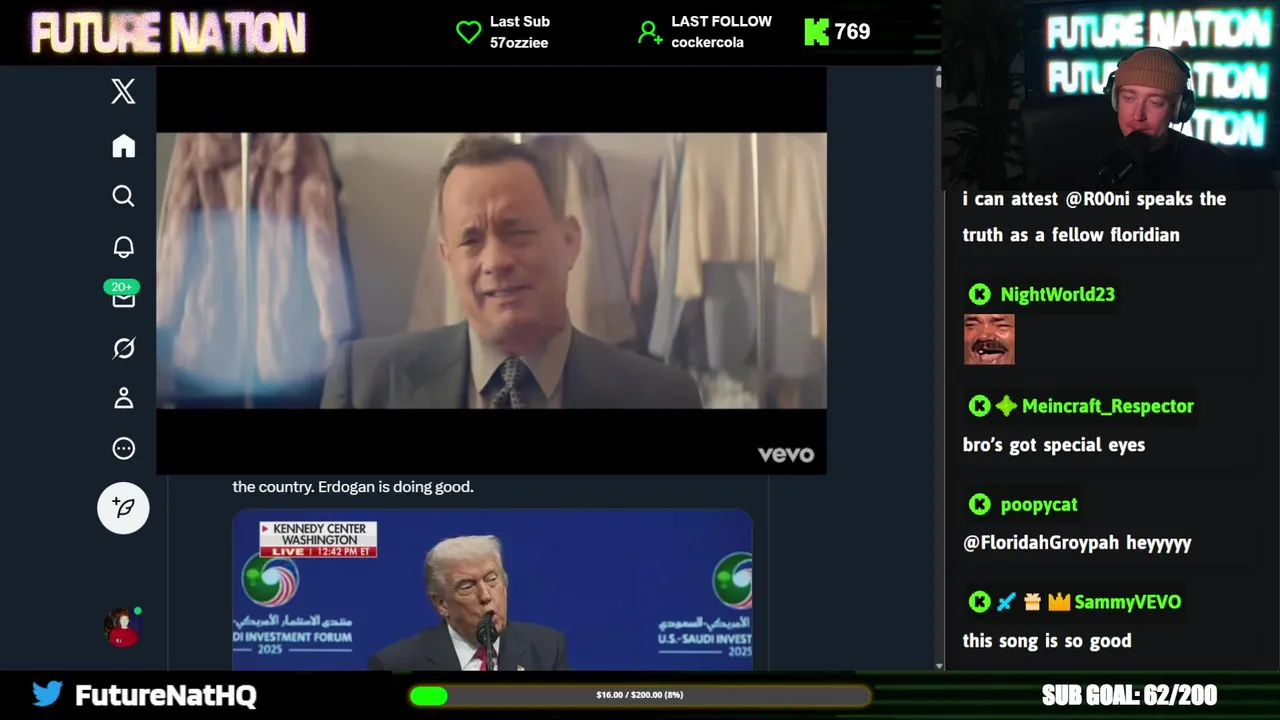Click the Last Sub heart icon

[468, 32]
